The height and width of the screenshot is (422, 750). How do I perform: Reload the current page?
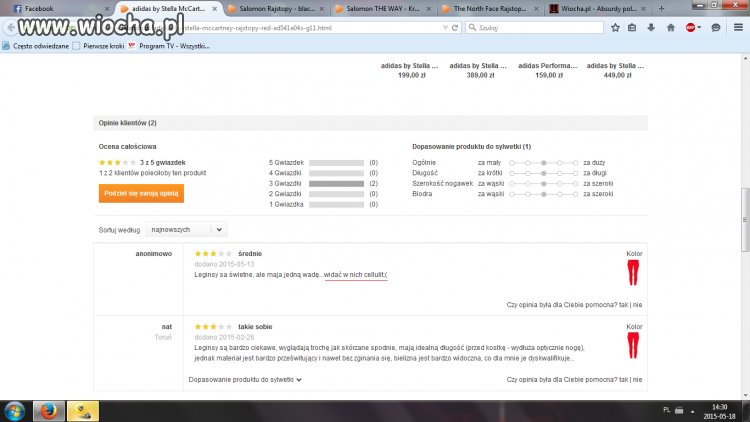[x=455, y=28]
